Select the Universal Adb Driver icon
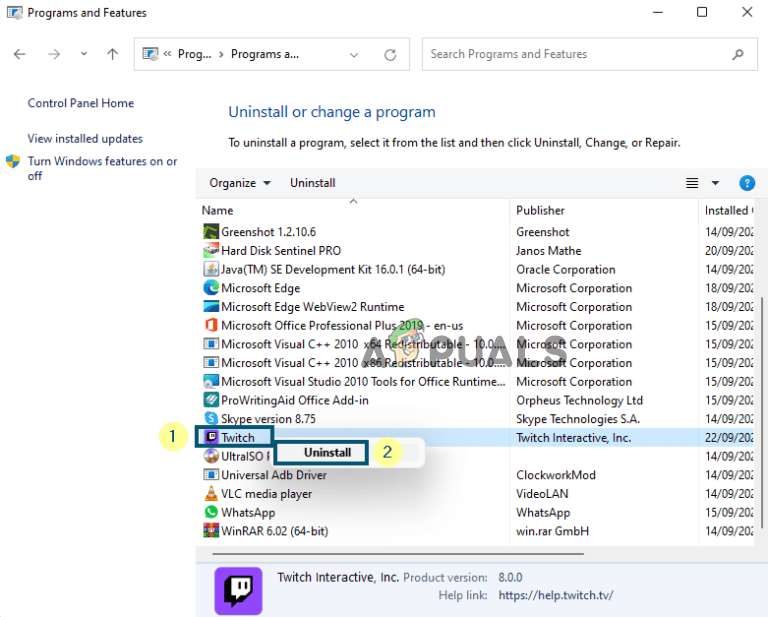768x617 pixels. point(211,475)
